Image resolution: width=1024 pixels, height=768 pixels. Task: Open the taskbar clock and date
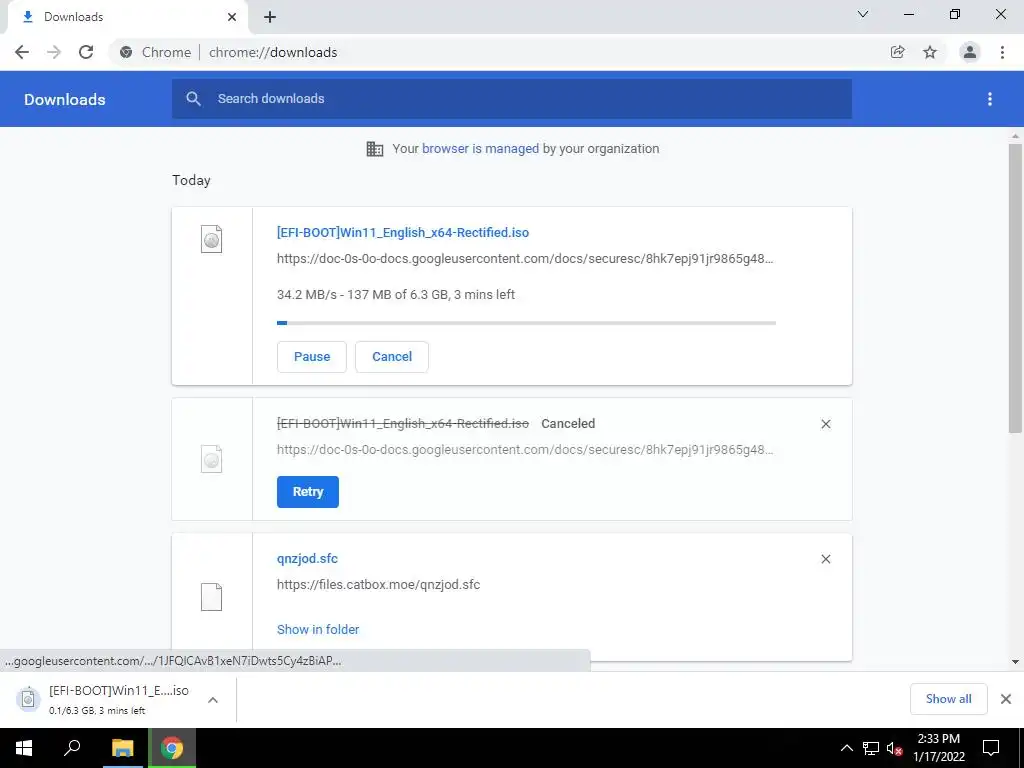pyautogui.click(x=938, y=748)
